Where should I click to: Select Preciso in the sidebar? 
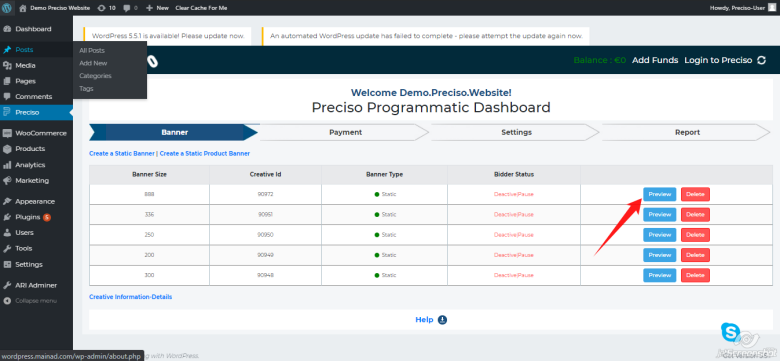(x=36, y=112)
